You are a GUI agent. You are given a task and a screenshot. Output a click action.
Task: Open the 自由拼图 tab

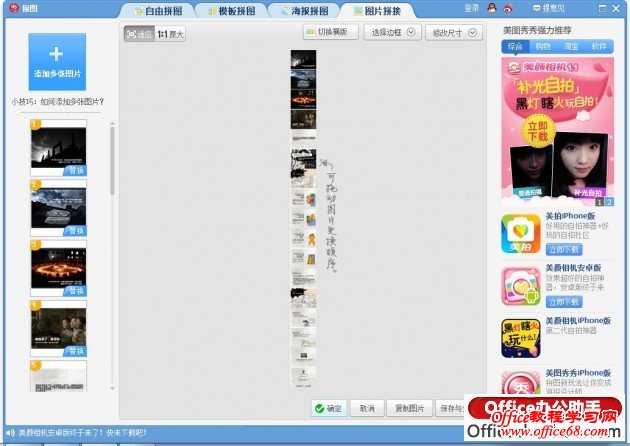[x=158, y=11]
